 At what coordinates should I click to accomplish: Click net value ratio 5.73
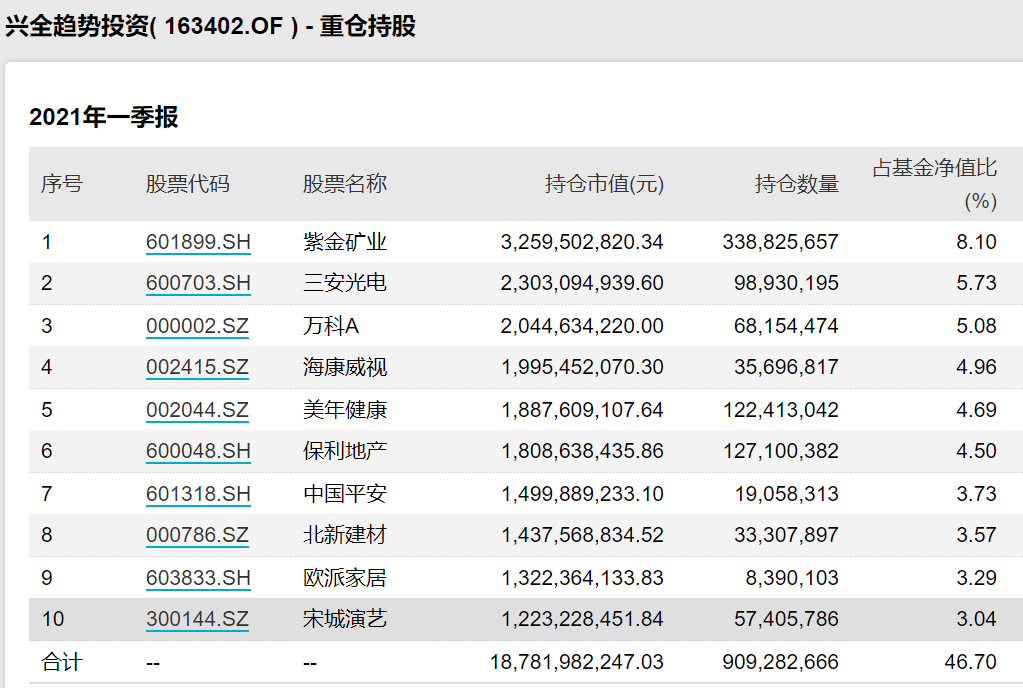977,283
